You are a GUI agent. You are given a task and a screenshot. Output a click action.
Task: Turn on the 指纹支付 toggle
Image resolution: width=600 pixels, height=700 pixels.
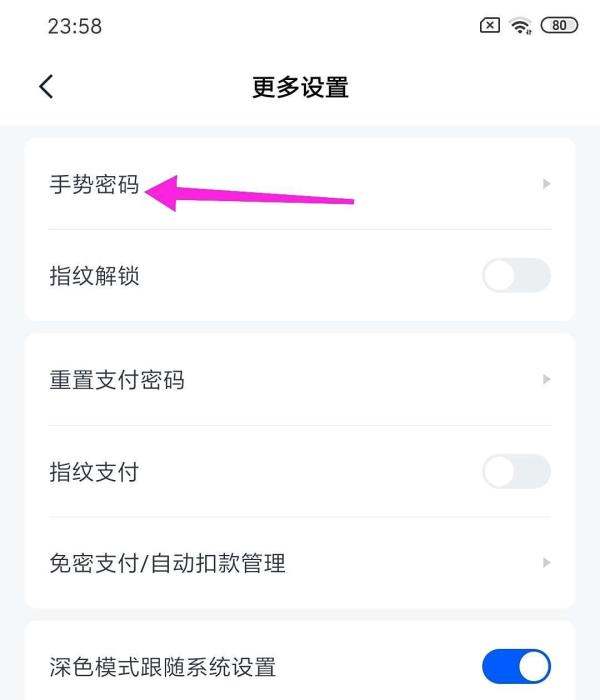coord(516,471)
